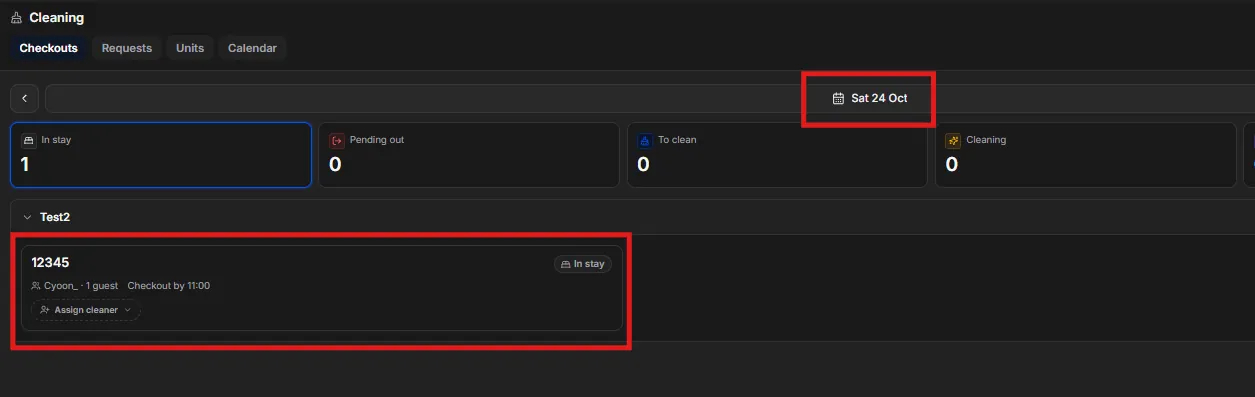Switch to the Checkouts tab

(x=49, y=48)
